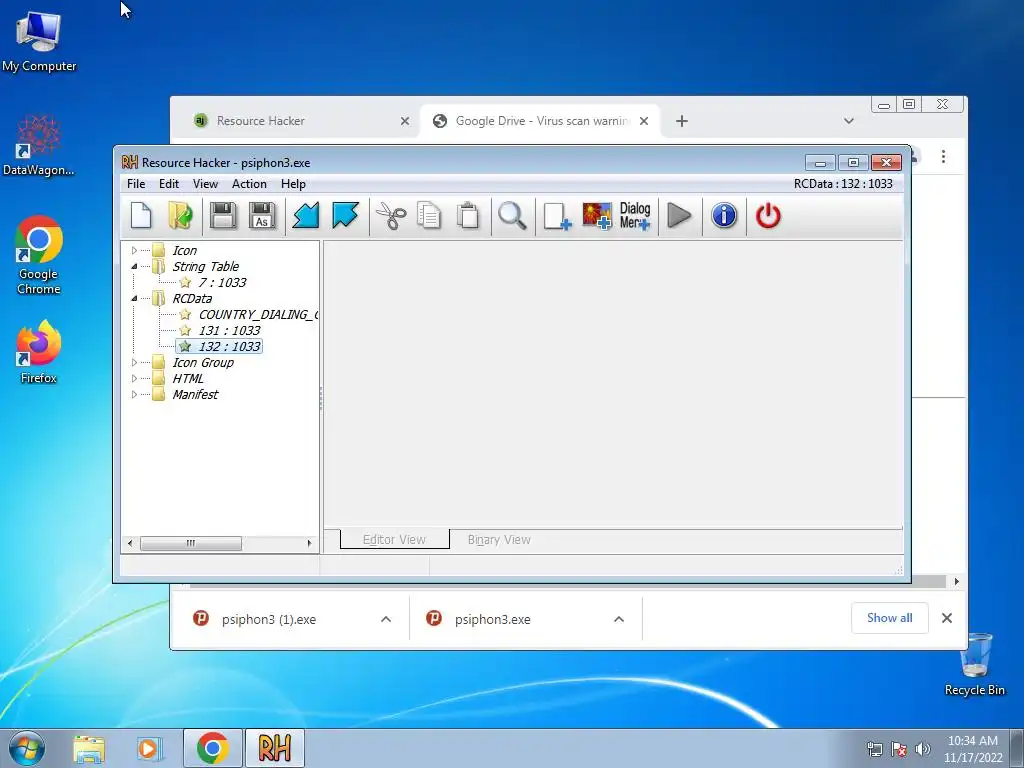The image size is (1024, 768).
Task: Open Windows Explorer from the taskbar
Action: [x=89, y=748]
